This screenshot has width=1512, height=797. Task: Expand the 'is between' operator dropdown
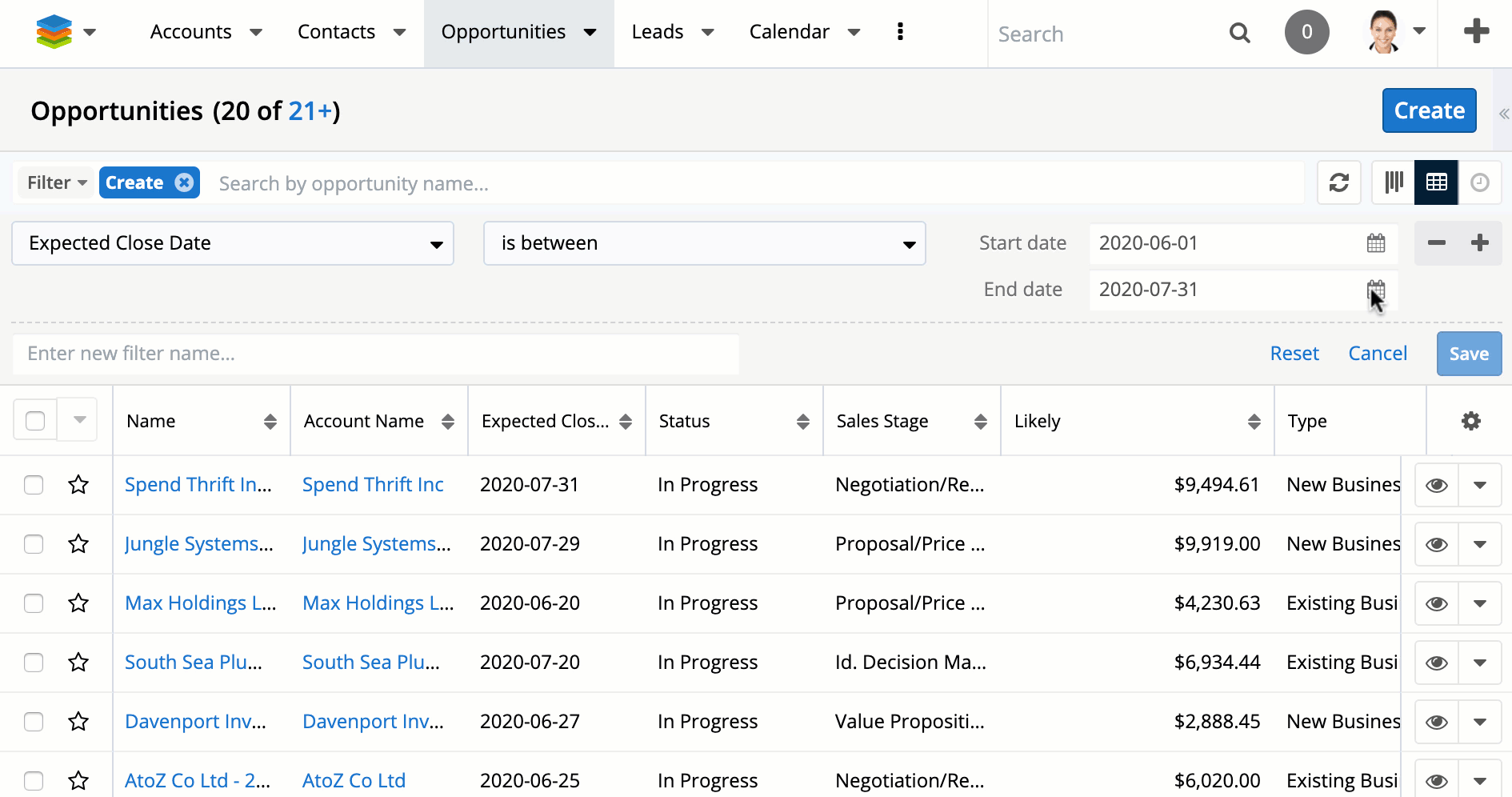pyautogui.click(x=704, y=243)
